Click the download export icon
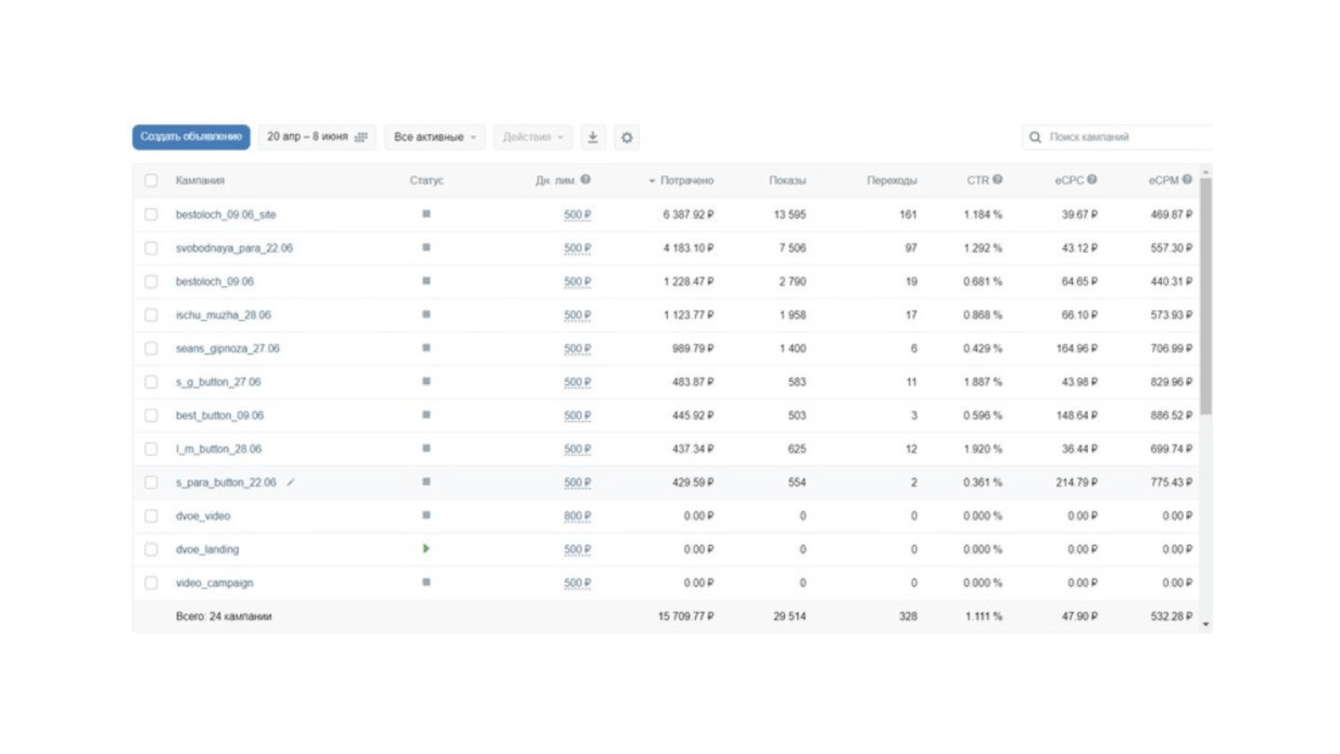Viewport: 1340px width, 754px height. pyautogui.click(x=593, y=137)
